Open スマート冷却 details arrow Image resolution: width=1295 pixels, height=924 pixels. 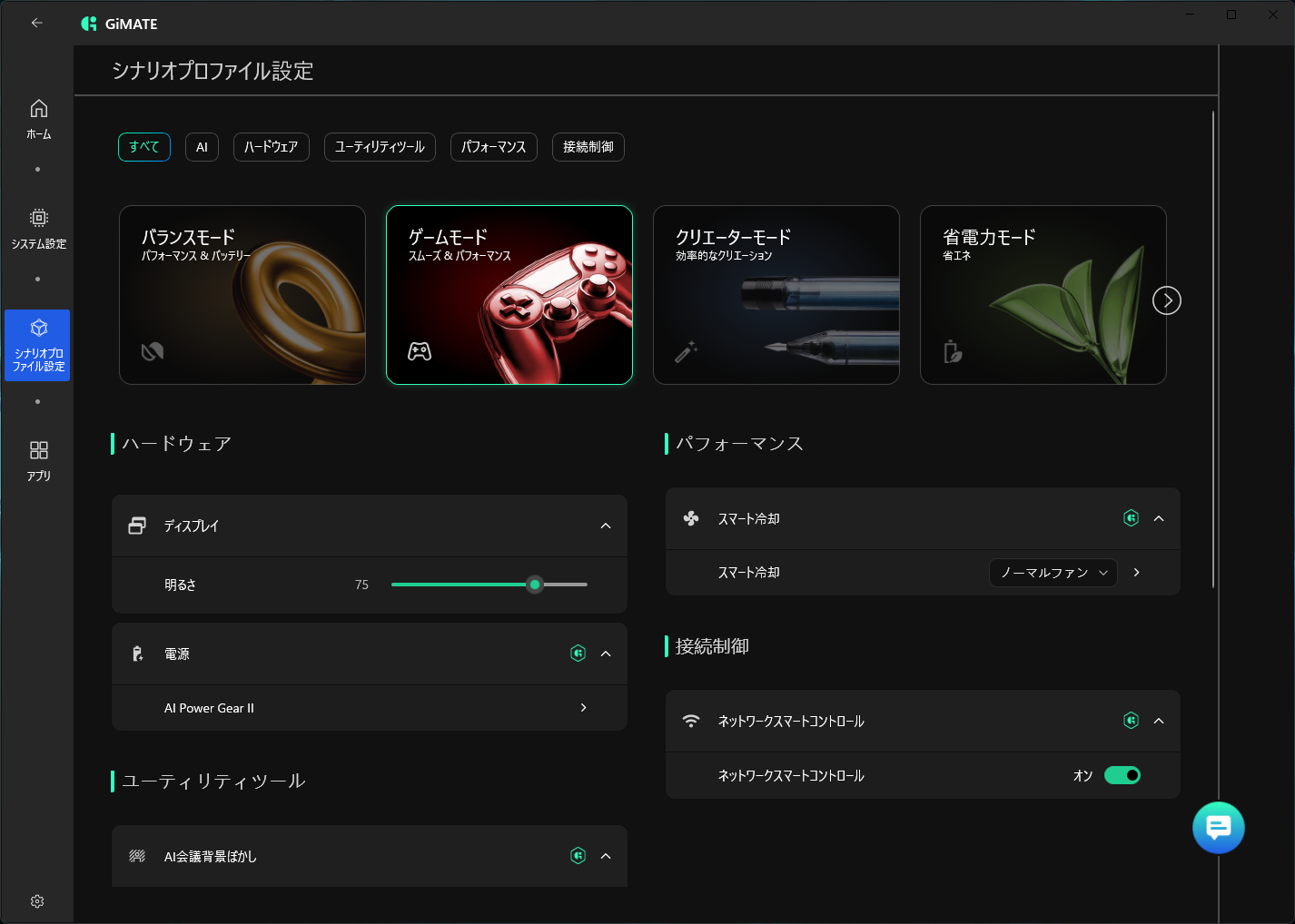tap(1137, 573)
